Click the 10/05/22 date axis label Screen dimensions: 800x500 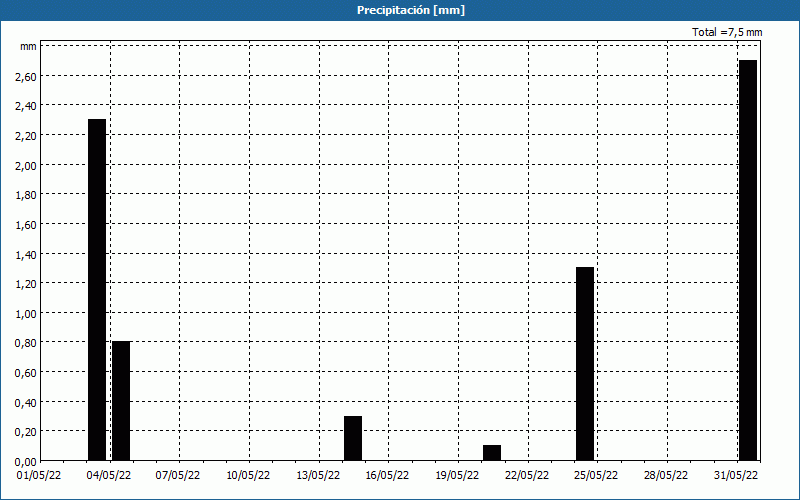[249, 476]
